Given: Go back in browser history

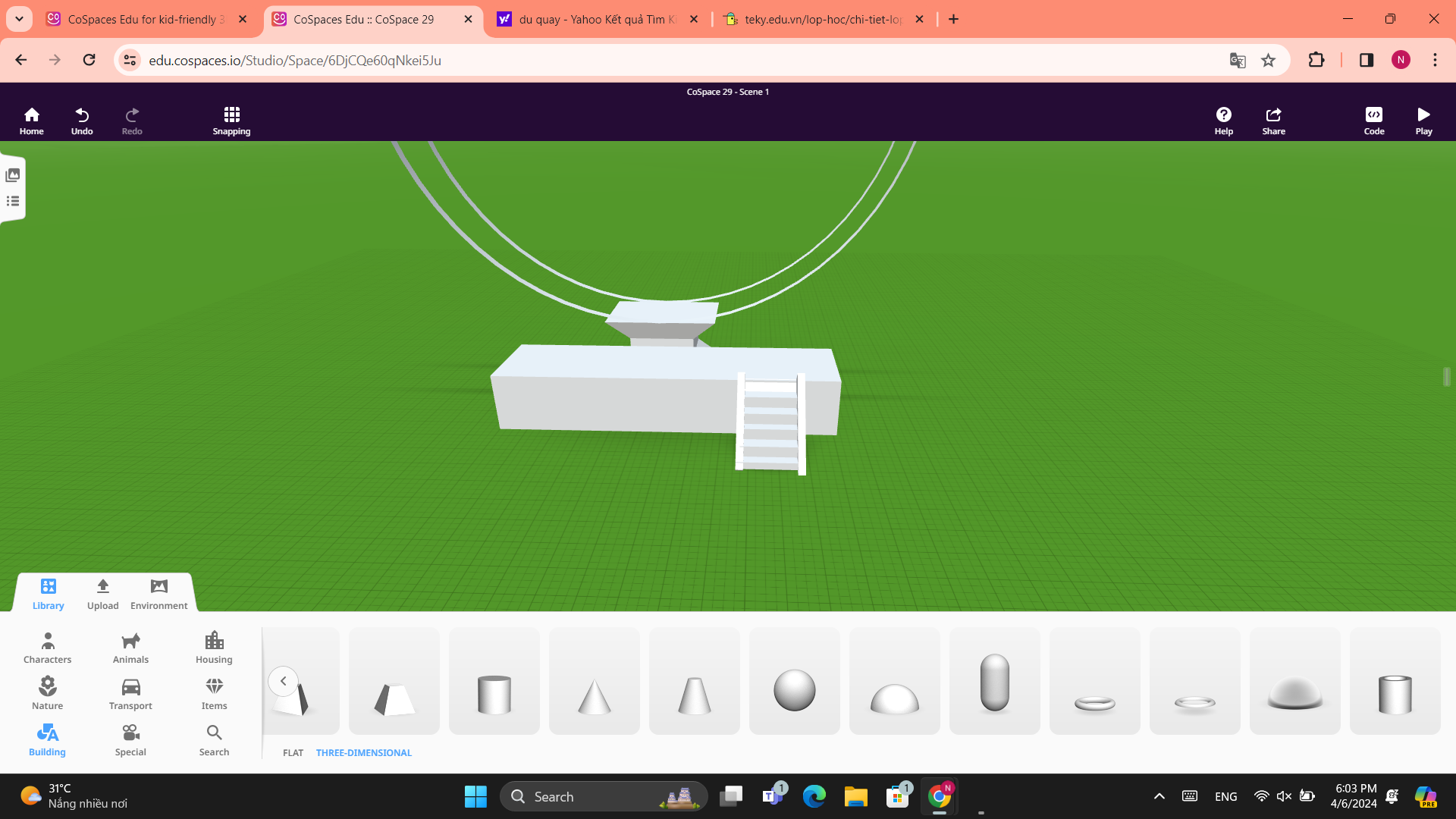Looking at the screenshot, I should pos(21,60).
